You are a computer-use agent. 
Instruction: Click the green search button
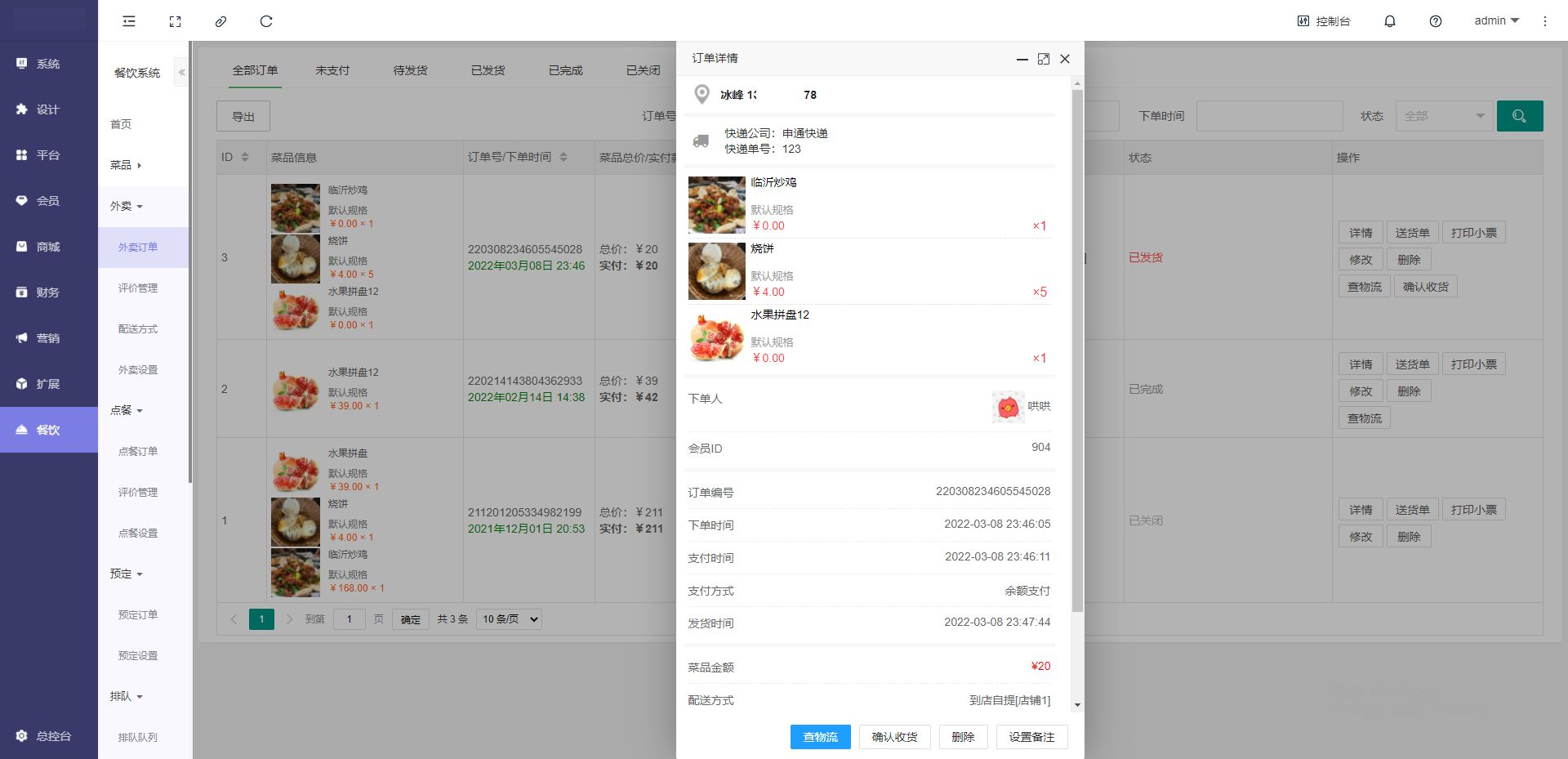coord(1519,116)
